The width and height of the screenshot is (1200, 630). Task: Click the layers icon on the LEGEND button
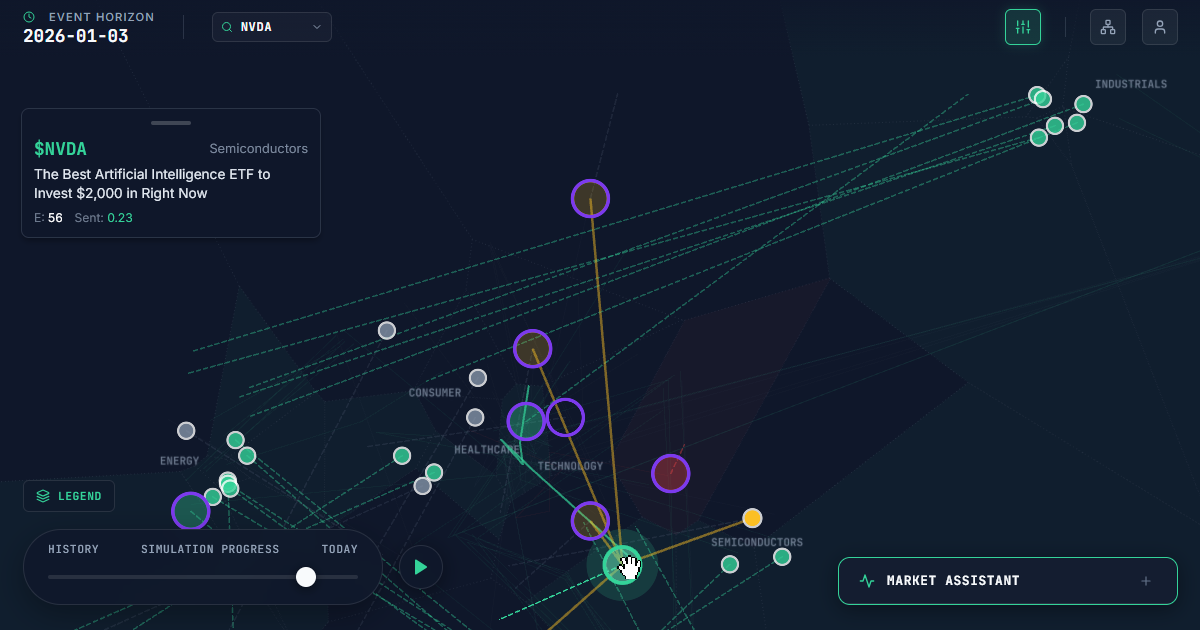point(42,495)
